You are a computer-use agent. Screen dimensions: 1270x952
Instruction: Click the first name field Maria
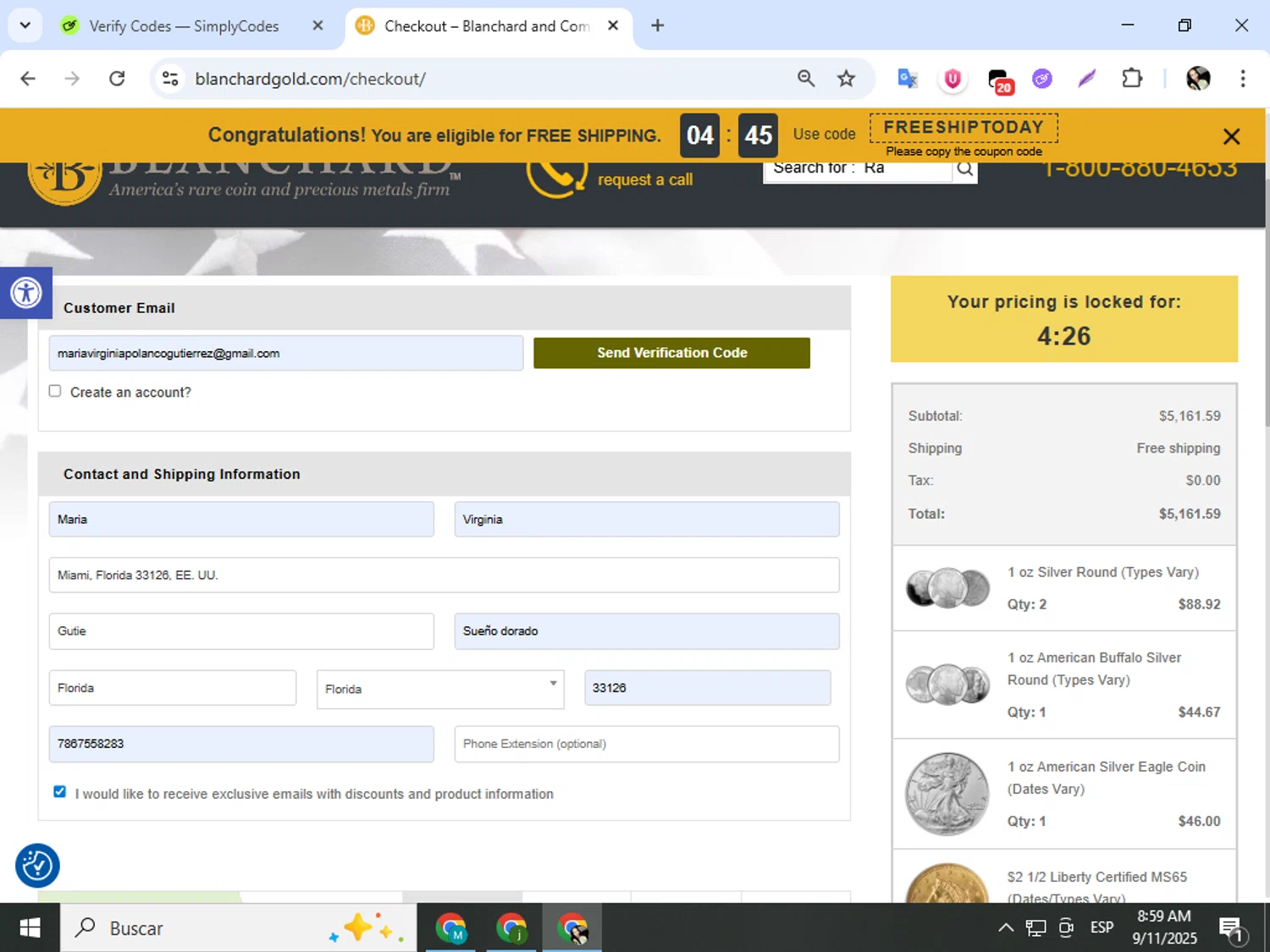(241, 520)
